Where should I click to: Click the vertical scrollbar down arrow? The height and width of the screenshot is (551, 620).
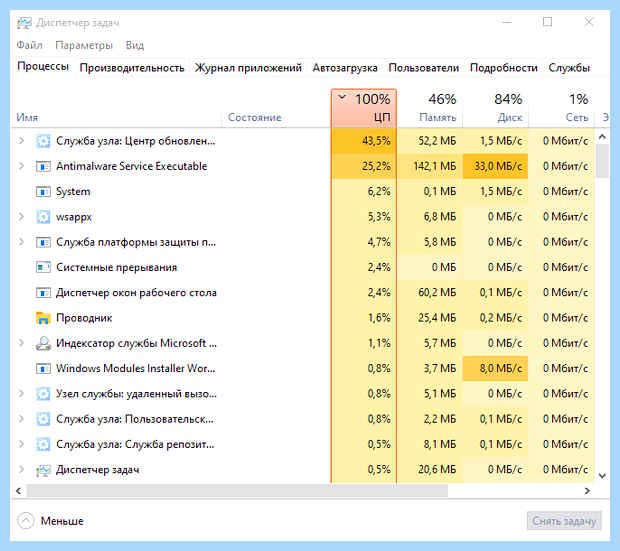click(x=602, y=476)
